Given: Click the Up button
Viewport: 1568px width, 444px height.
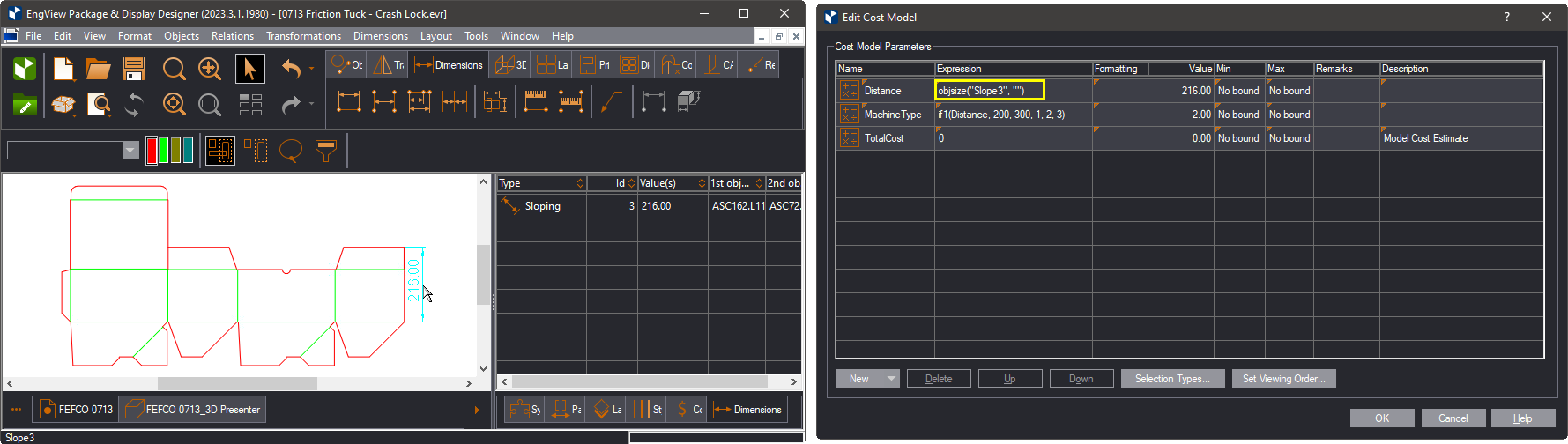Looking at the screenshot, I should pos(1010,379).
